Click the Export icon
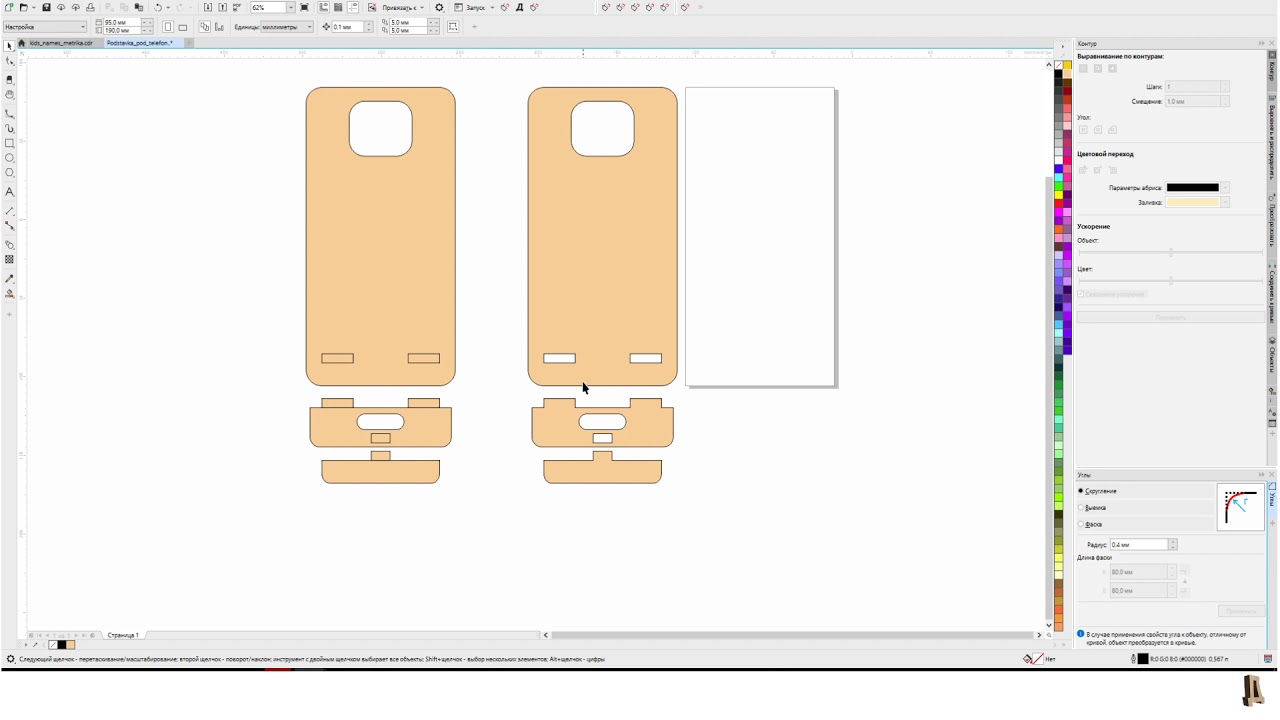The height and width of the screenshot is (720, 1280). (222, 7)
